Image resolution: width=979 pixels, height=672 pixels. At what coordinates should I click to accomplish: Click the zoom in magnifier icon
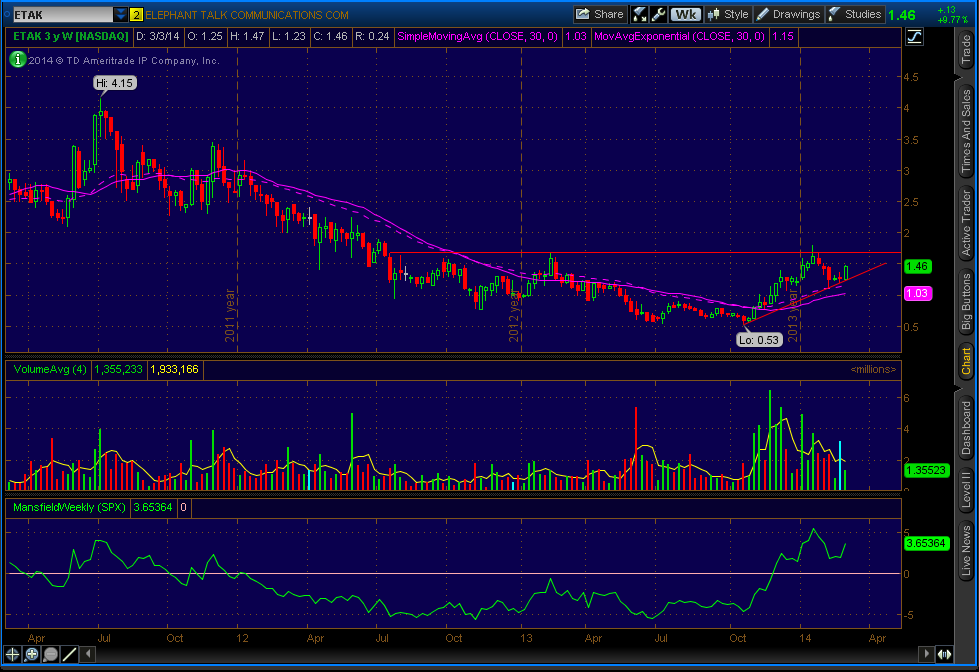[x=31, y=655]
